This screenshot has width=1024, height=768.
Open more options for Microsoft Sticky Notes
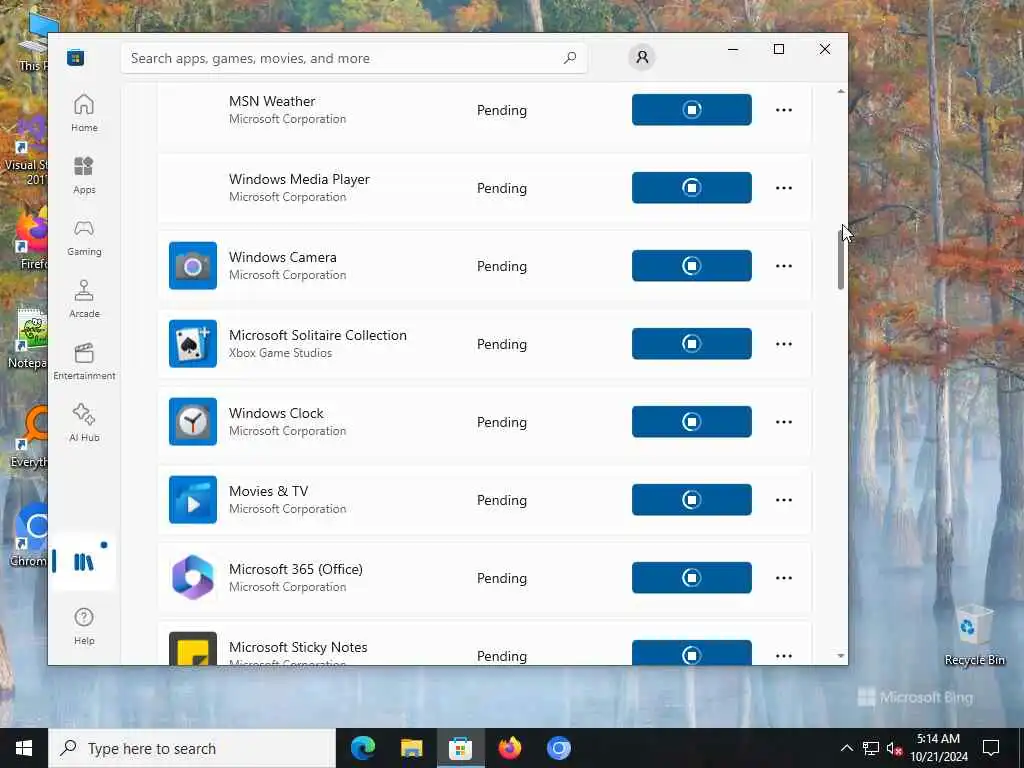point(784,656)
